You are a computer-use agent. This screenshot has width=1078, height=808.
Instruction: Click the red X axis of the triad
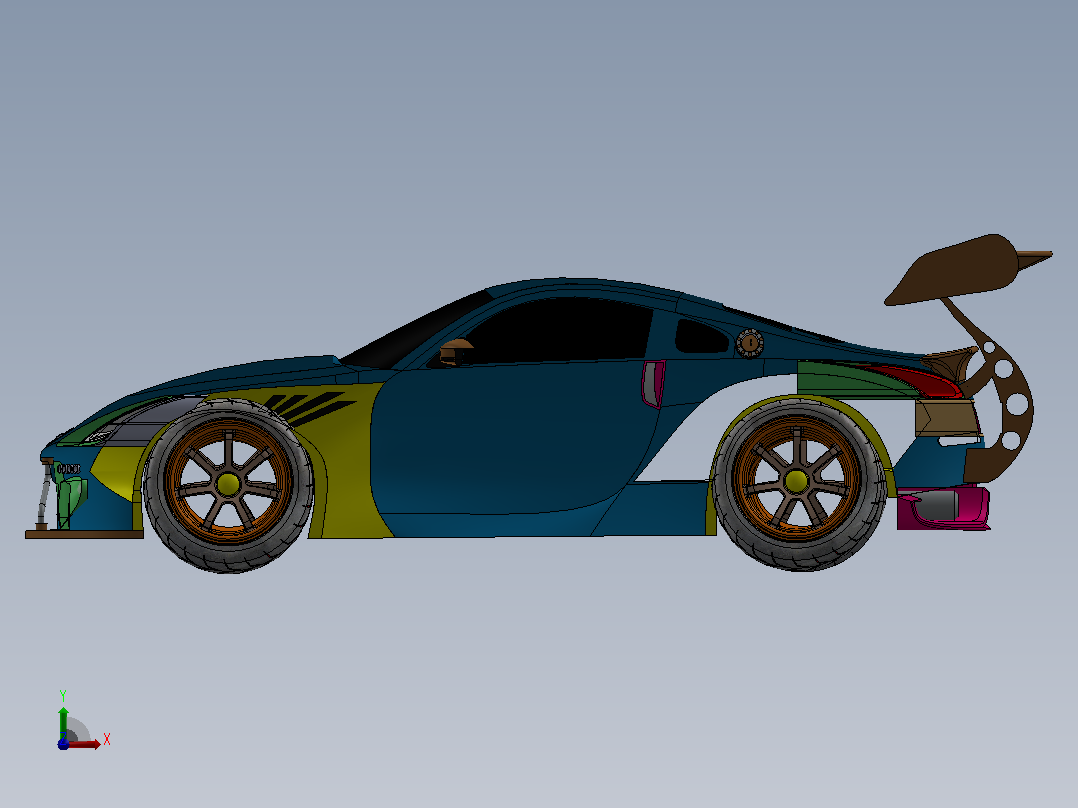[85, 744]
